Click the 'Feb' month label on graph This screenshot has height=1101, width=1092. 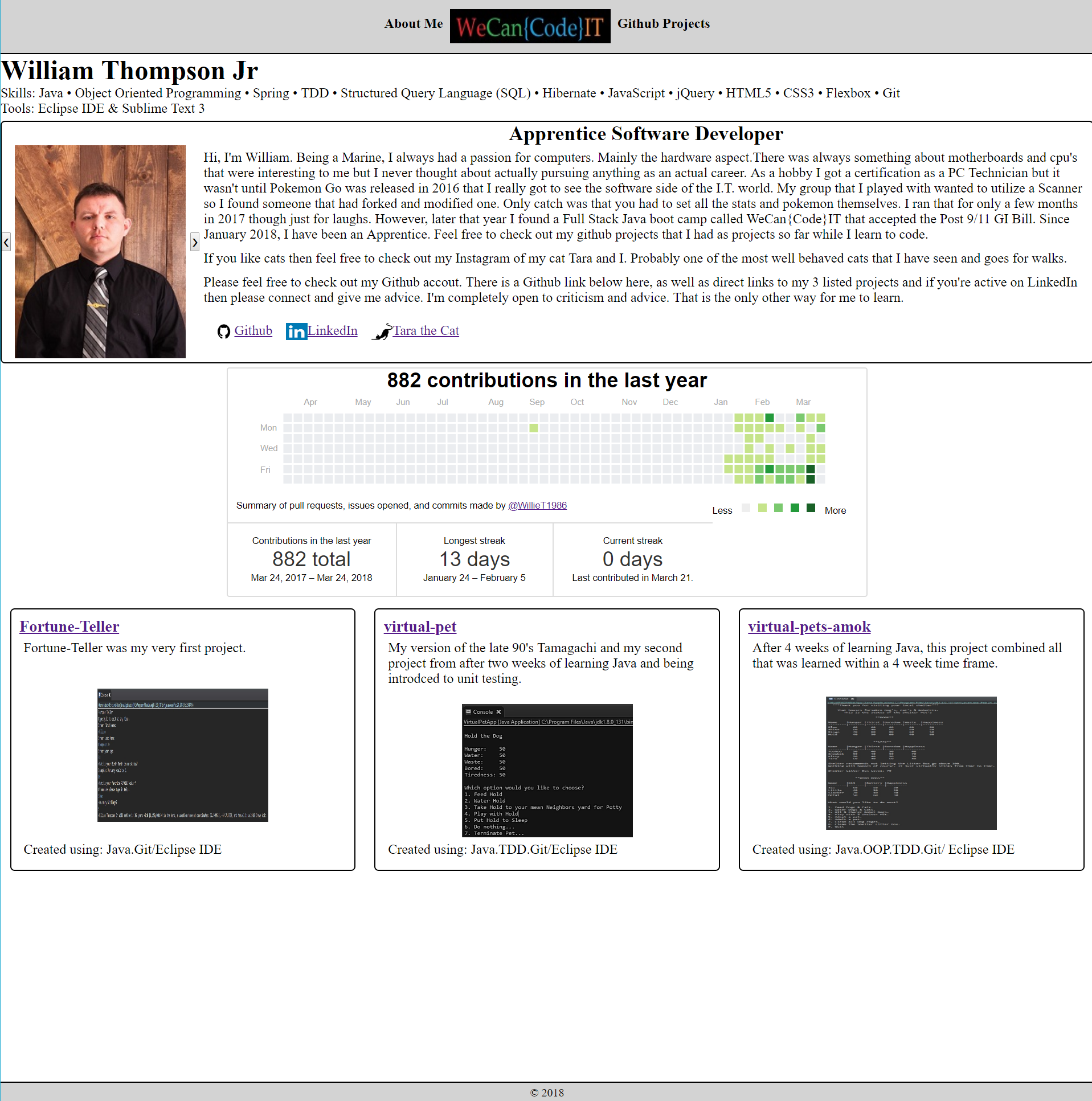point(762,402)
